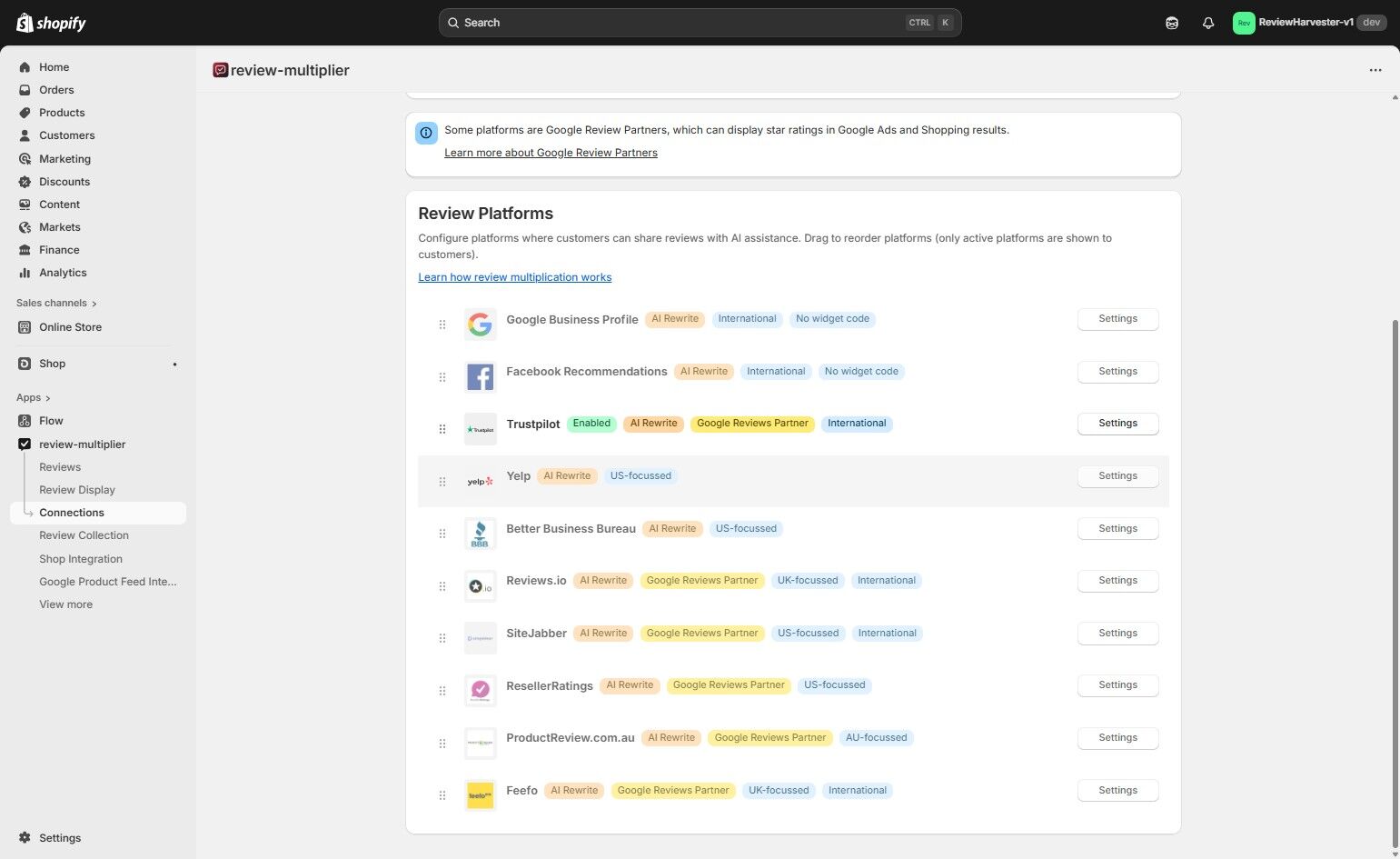
Task: Expand the Apps section
Action: click(34, 397)
